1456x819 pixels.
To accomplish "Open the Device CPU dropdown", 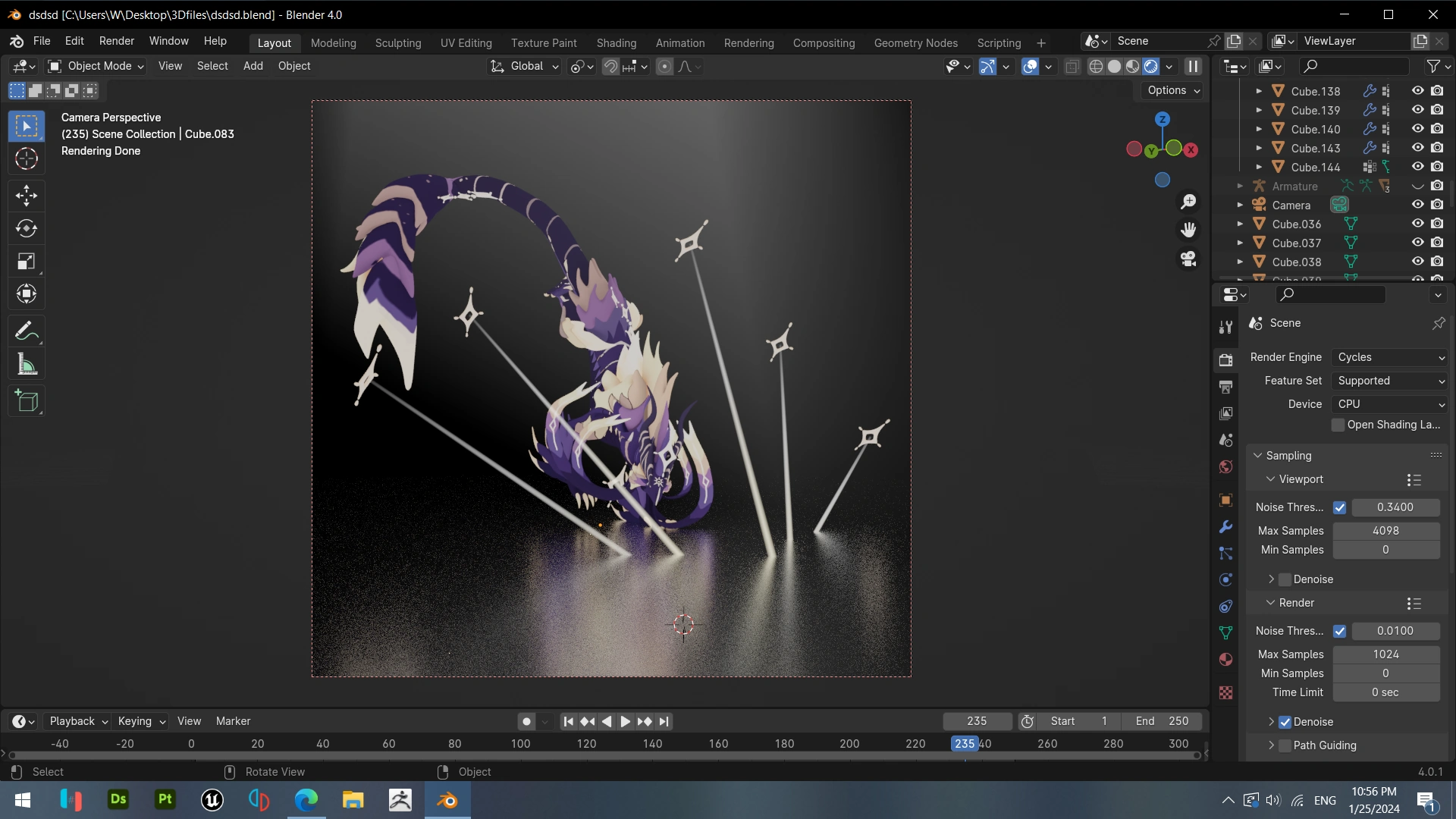I will point(1390,404).
